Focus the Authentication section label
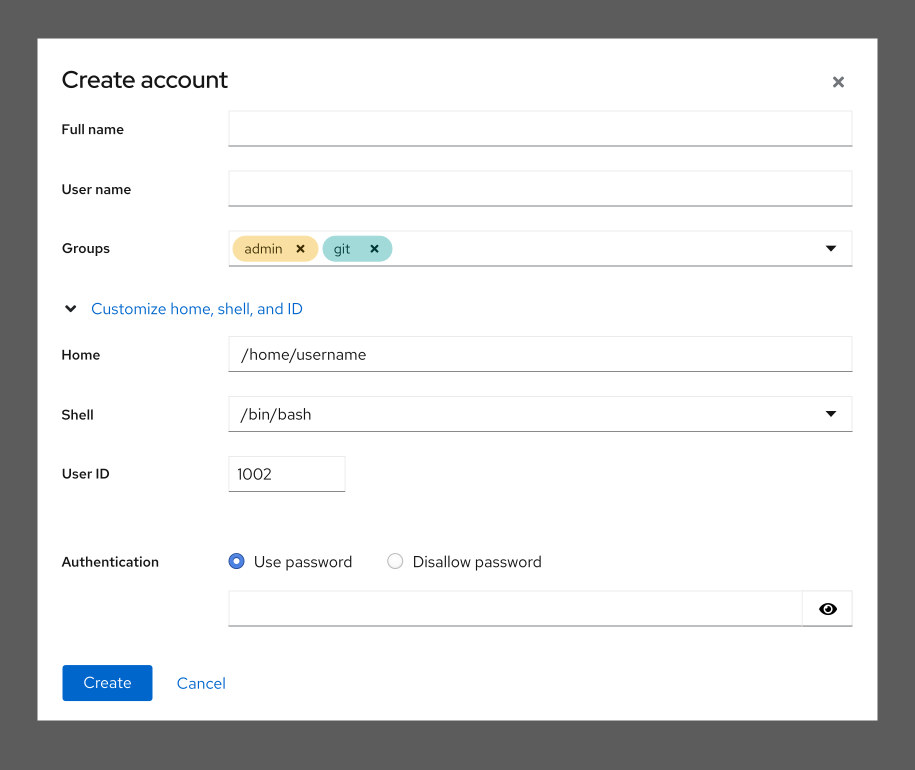 [x=110, y=561]
